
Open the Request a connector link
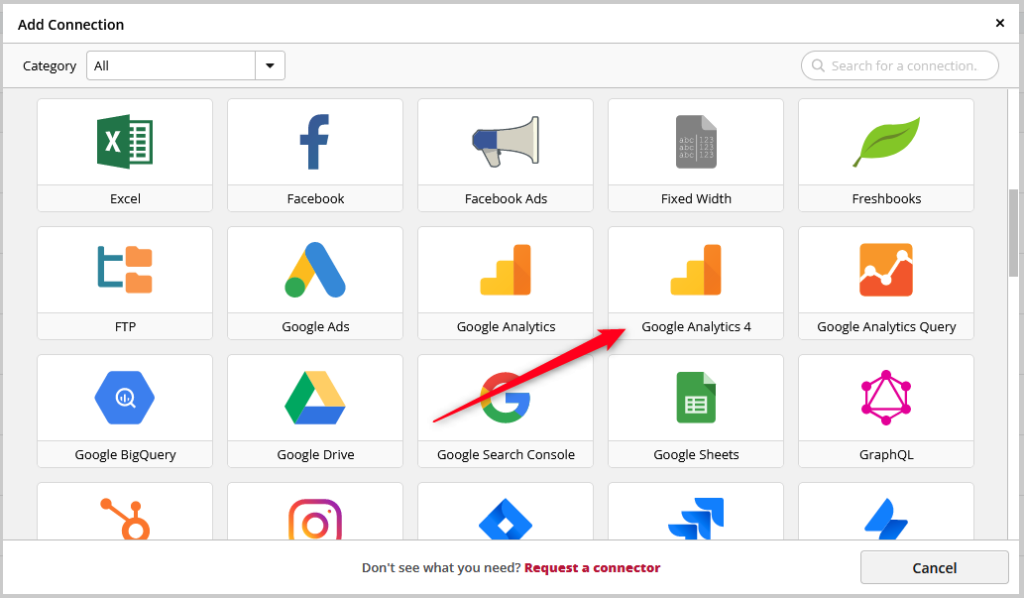click(592, 567)
